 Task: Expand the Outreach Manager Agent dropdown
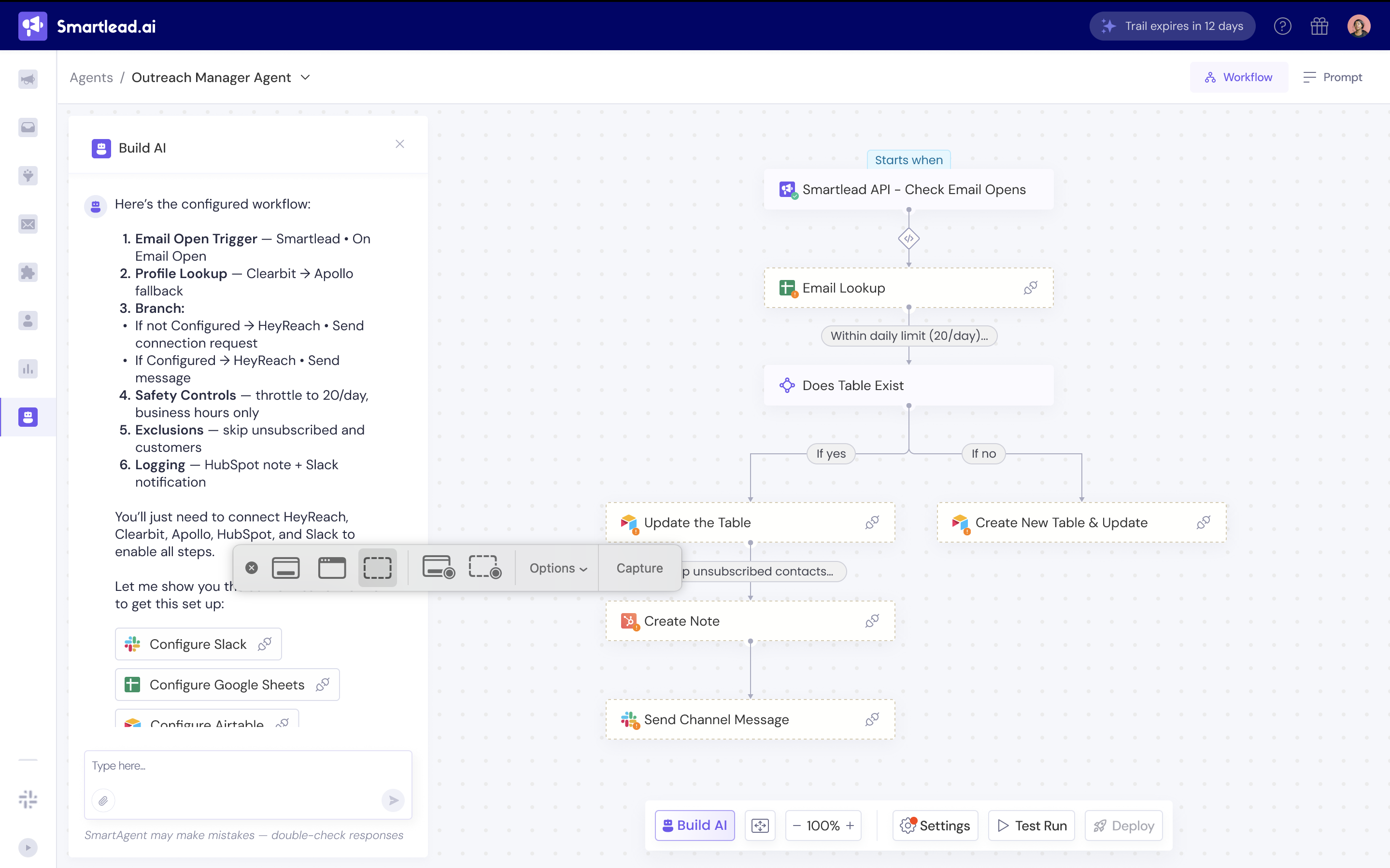point(305,78)
